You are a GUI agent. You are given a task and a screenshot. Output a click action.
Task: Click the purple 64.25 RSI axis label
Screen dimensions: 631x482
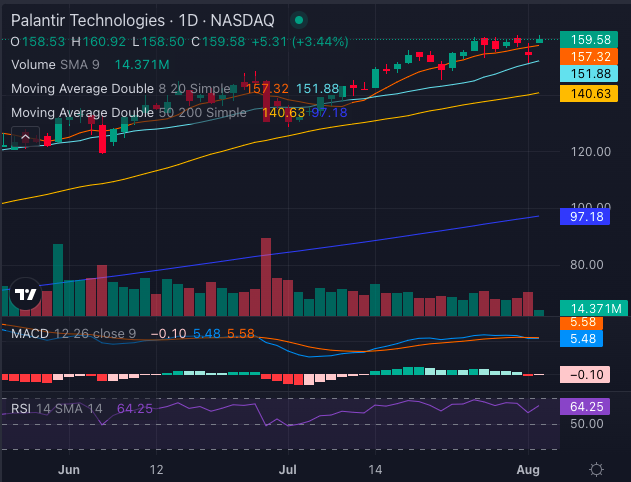(585, 407)
